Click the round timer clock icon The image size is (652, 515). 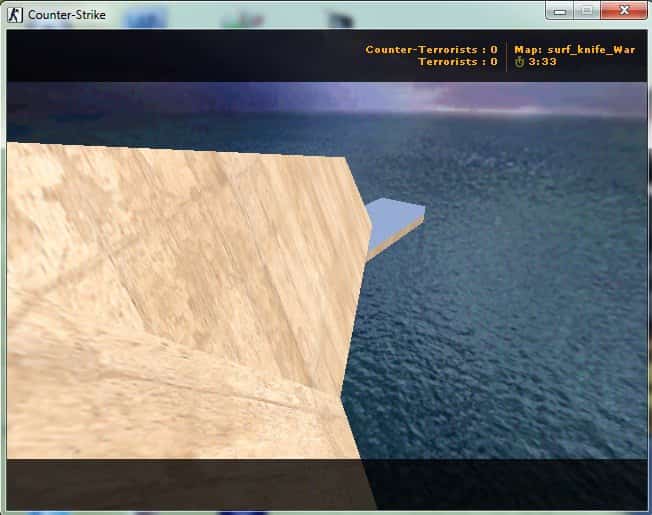(519, 62)
